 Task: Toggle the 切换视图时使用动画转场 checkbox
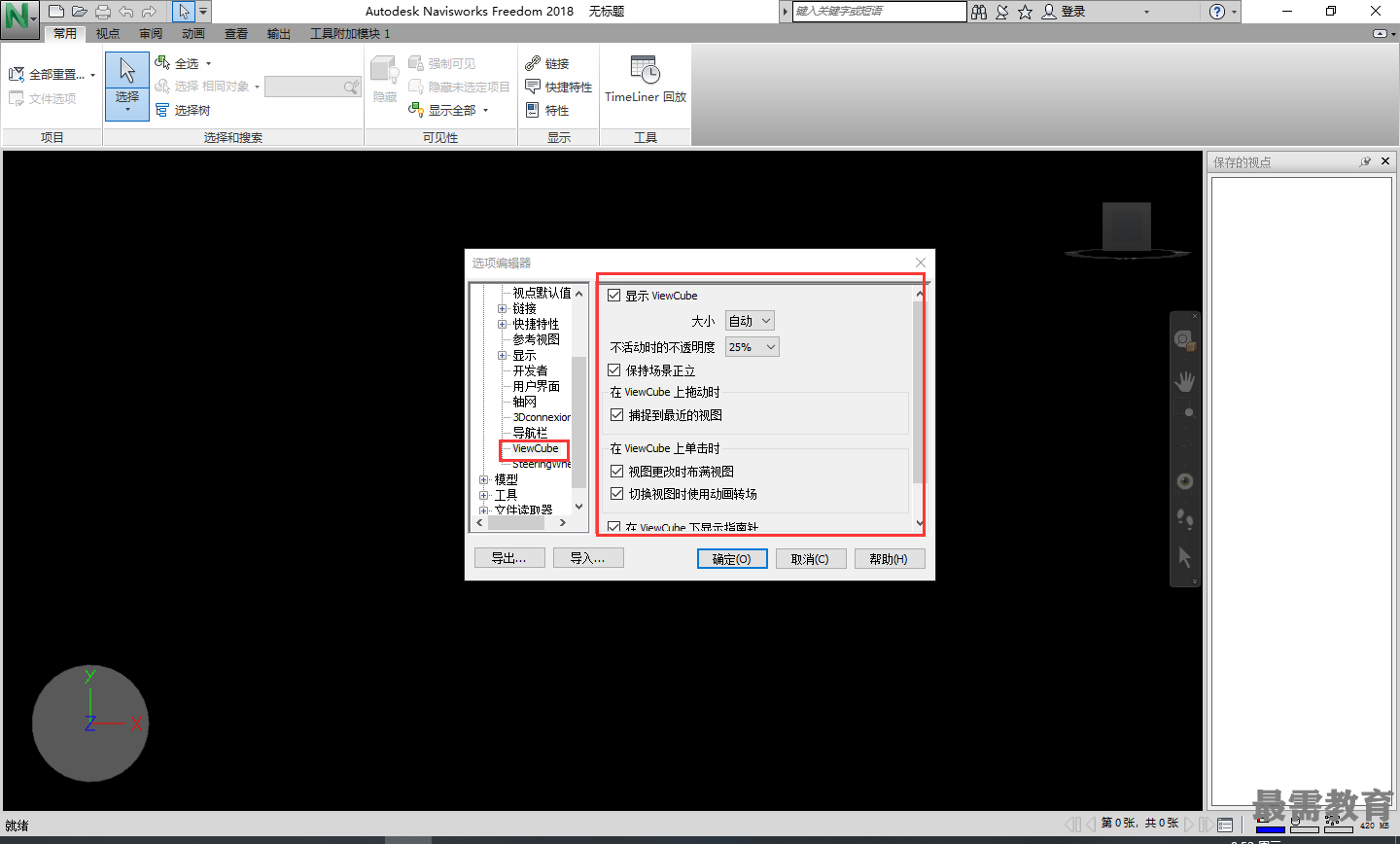pyautogui.click(x=616, y=494)
